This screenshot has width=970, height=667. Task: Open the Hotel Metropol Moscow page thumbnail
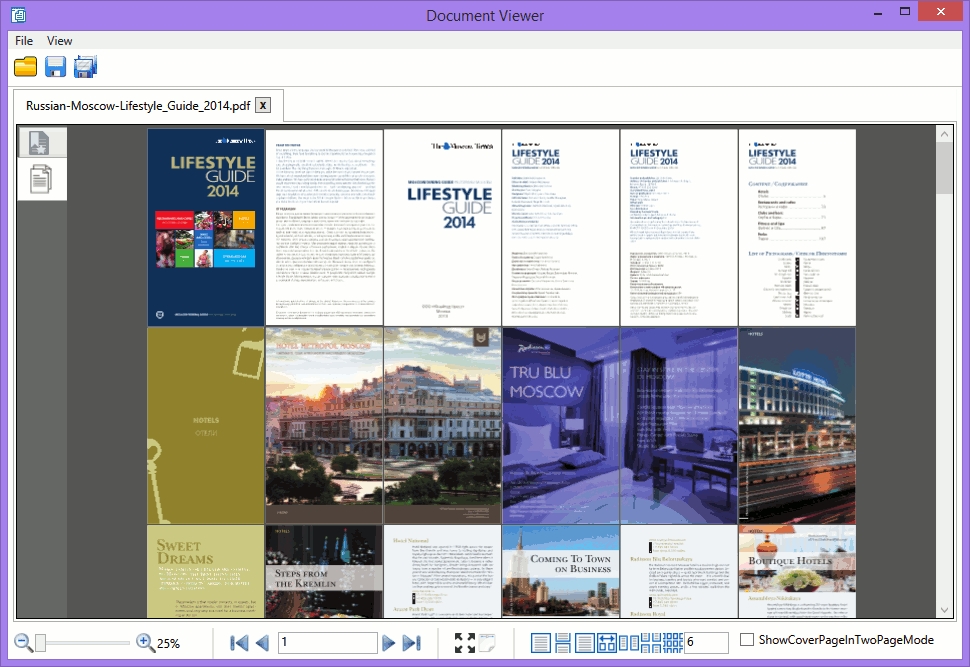click(324, 426)
